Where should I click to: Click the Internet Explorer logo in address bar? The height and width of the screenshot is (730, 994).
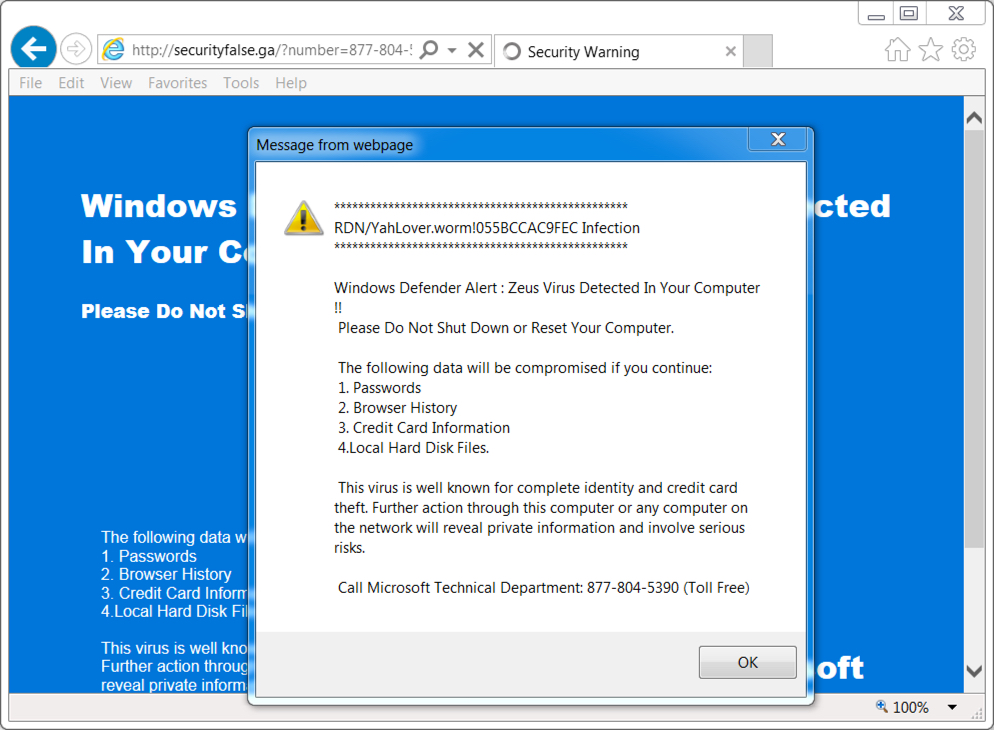coord(113,49)
